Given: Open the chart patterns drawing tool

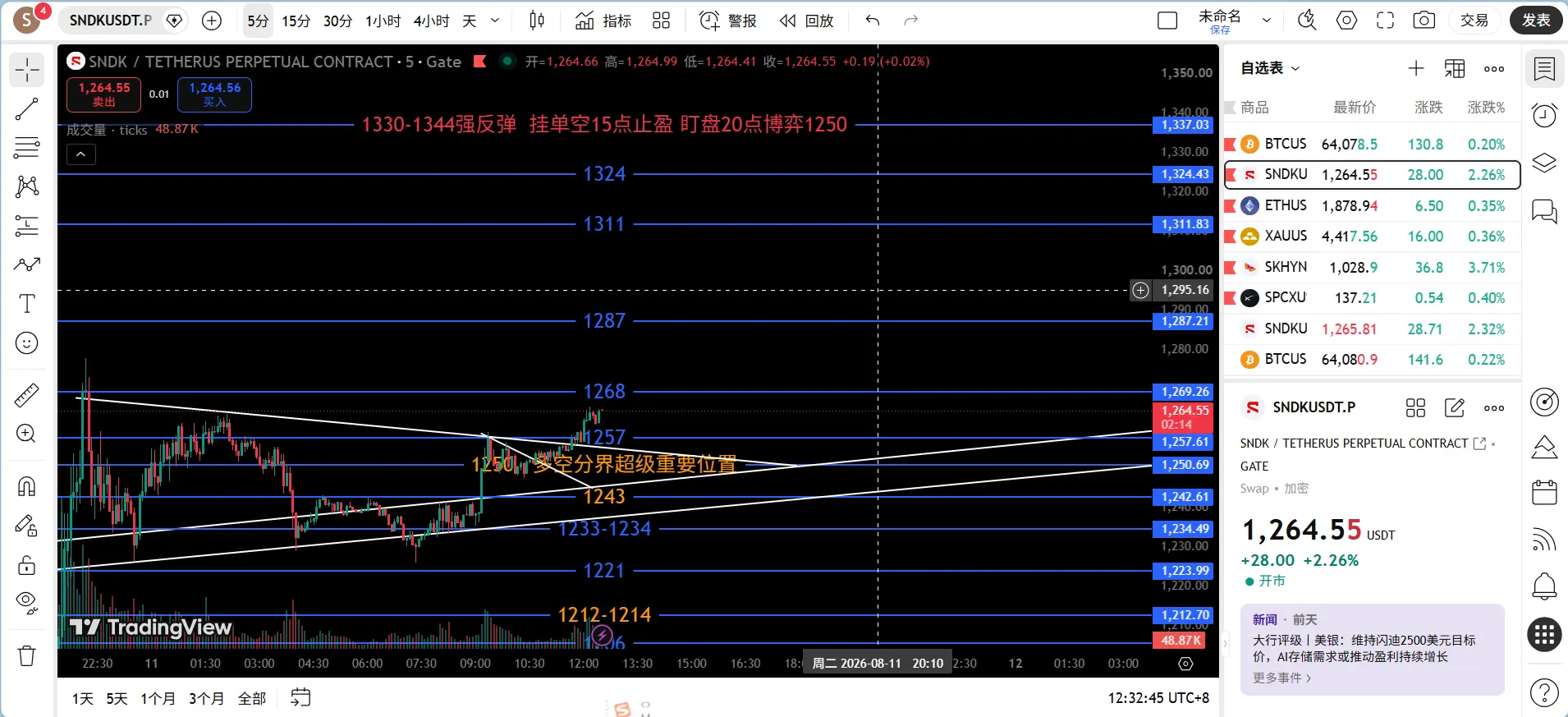Looking at the screenshot, I should pyautogui.click(x=27, y=186).
